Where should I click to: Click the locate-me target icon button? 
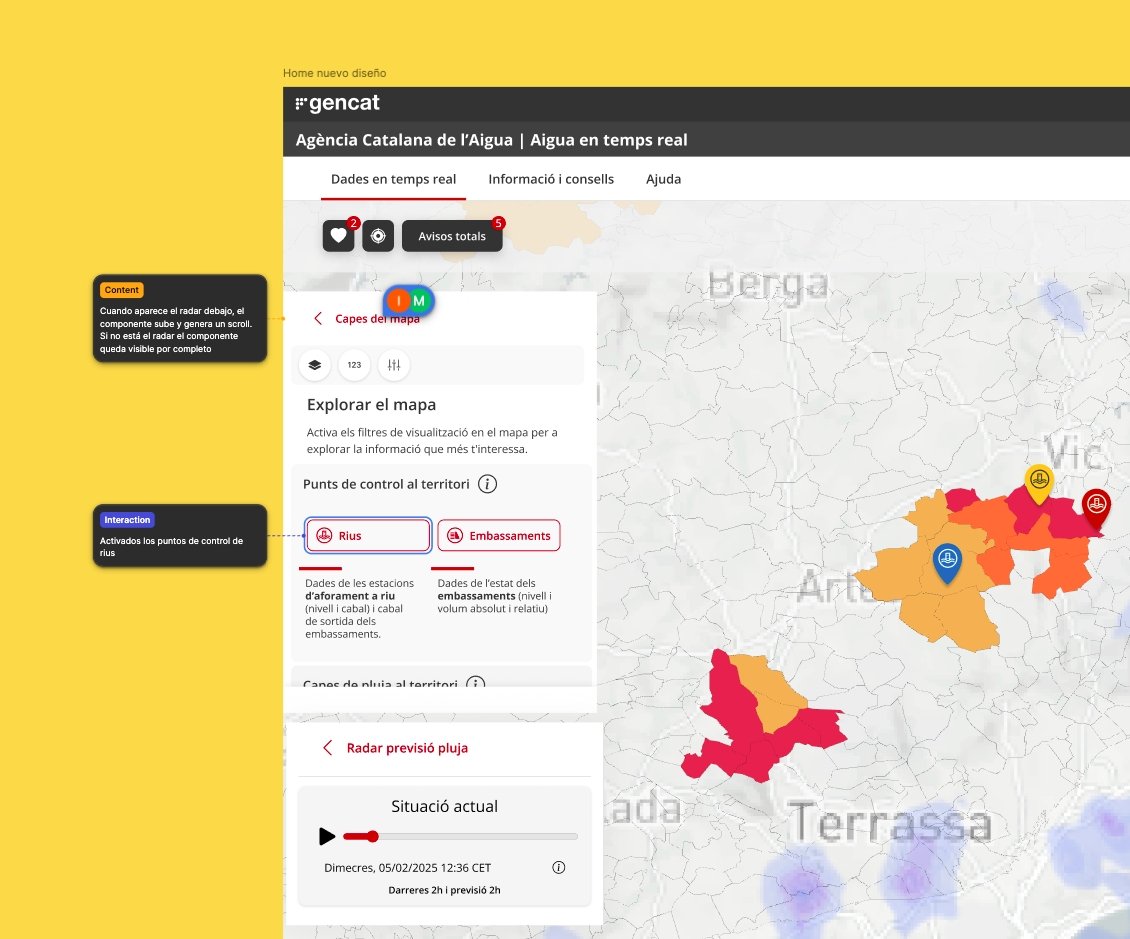tap(378, 236)
